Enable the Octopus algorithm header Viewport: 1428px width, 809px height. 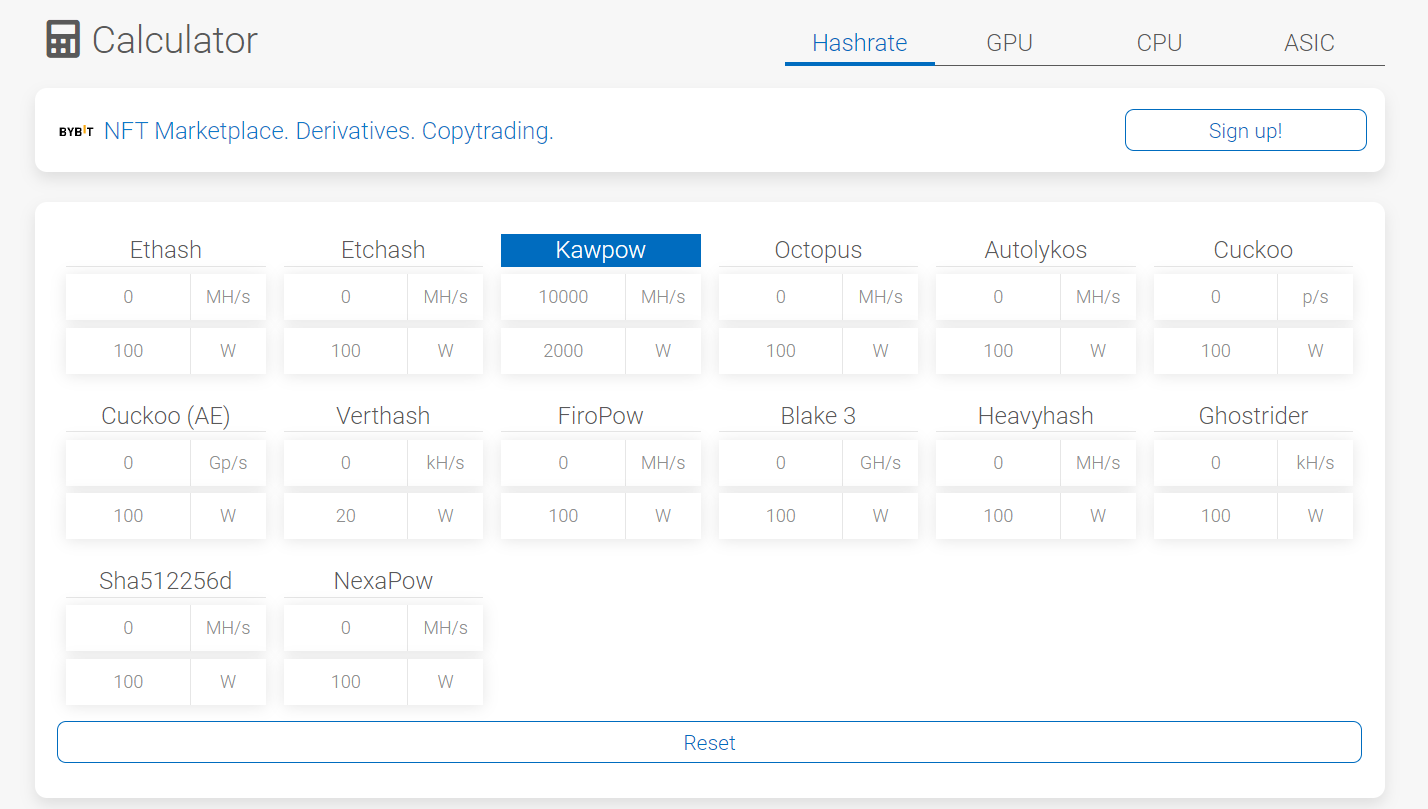(x=818, y=250)
